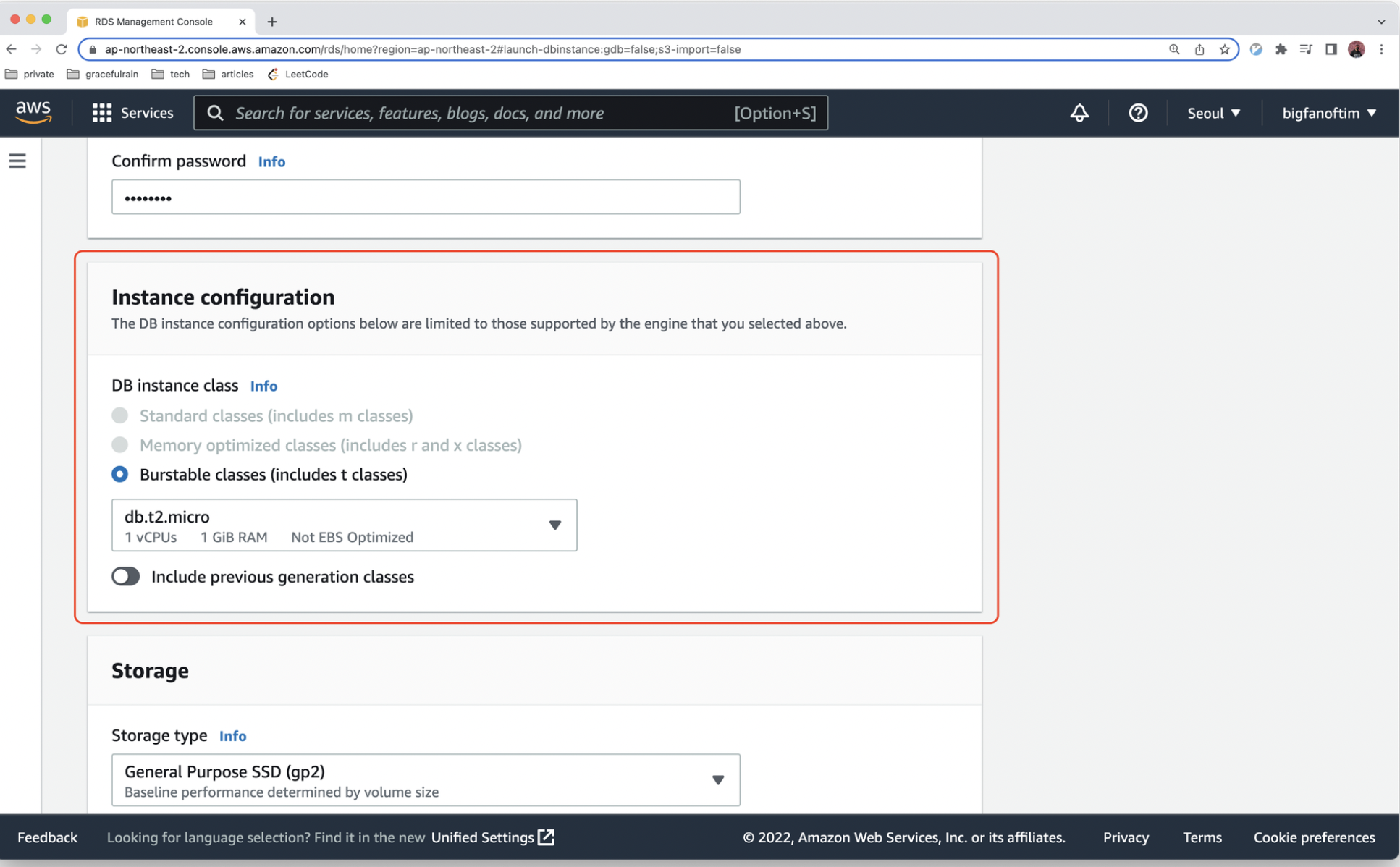
Task: Toggle Include previous generation classes
Action: click(126, 577)
